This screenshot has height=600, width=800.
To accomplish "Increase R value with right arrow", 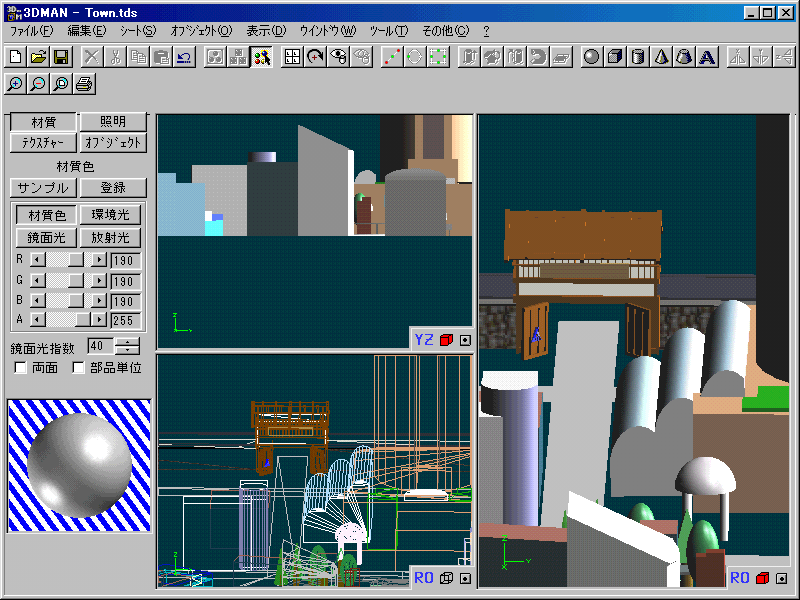I will (x=99, y=260).
